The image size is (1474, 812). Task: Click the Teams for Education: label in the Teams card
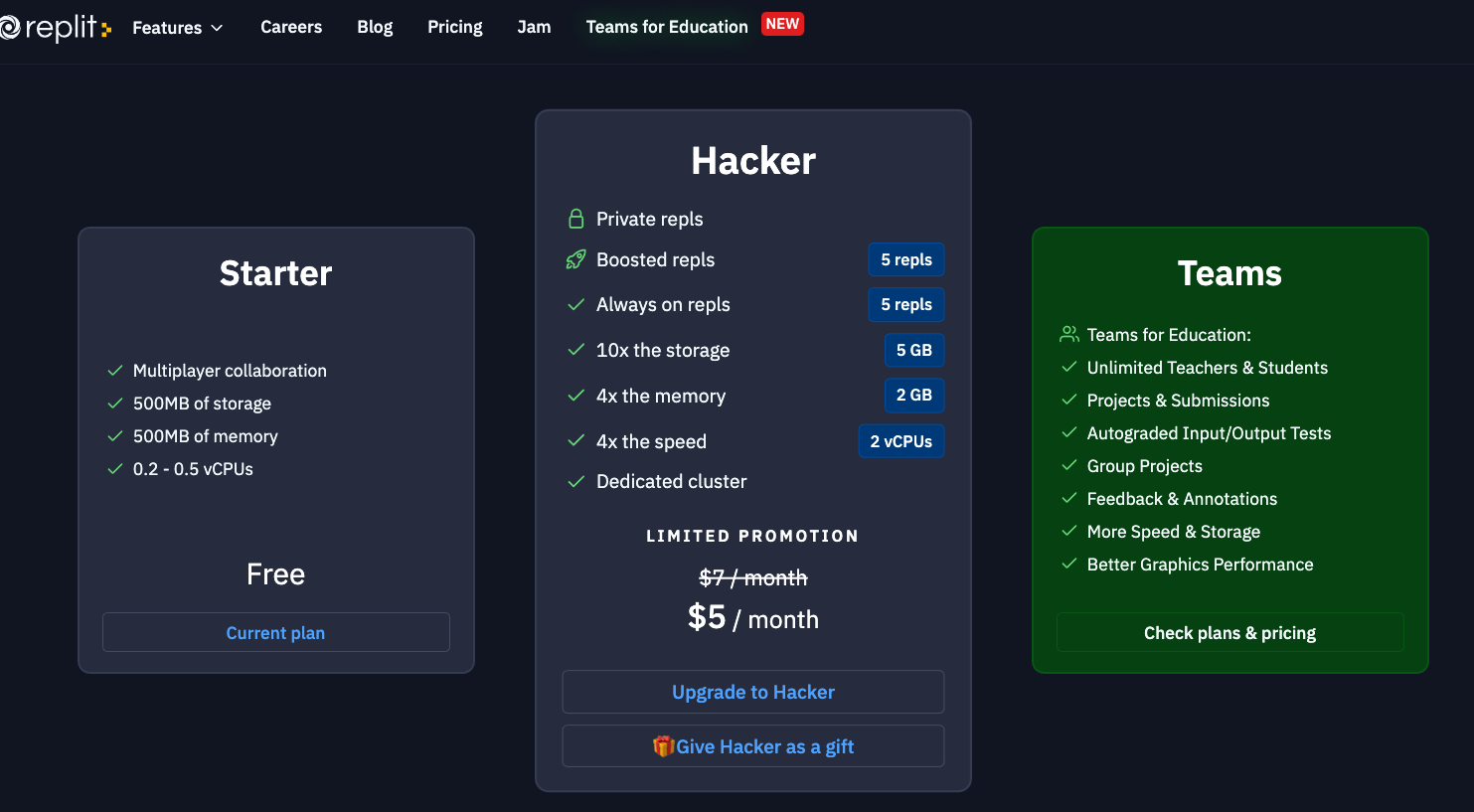[1169, 335]
